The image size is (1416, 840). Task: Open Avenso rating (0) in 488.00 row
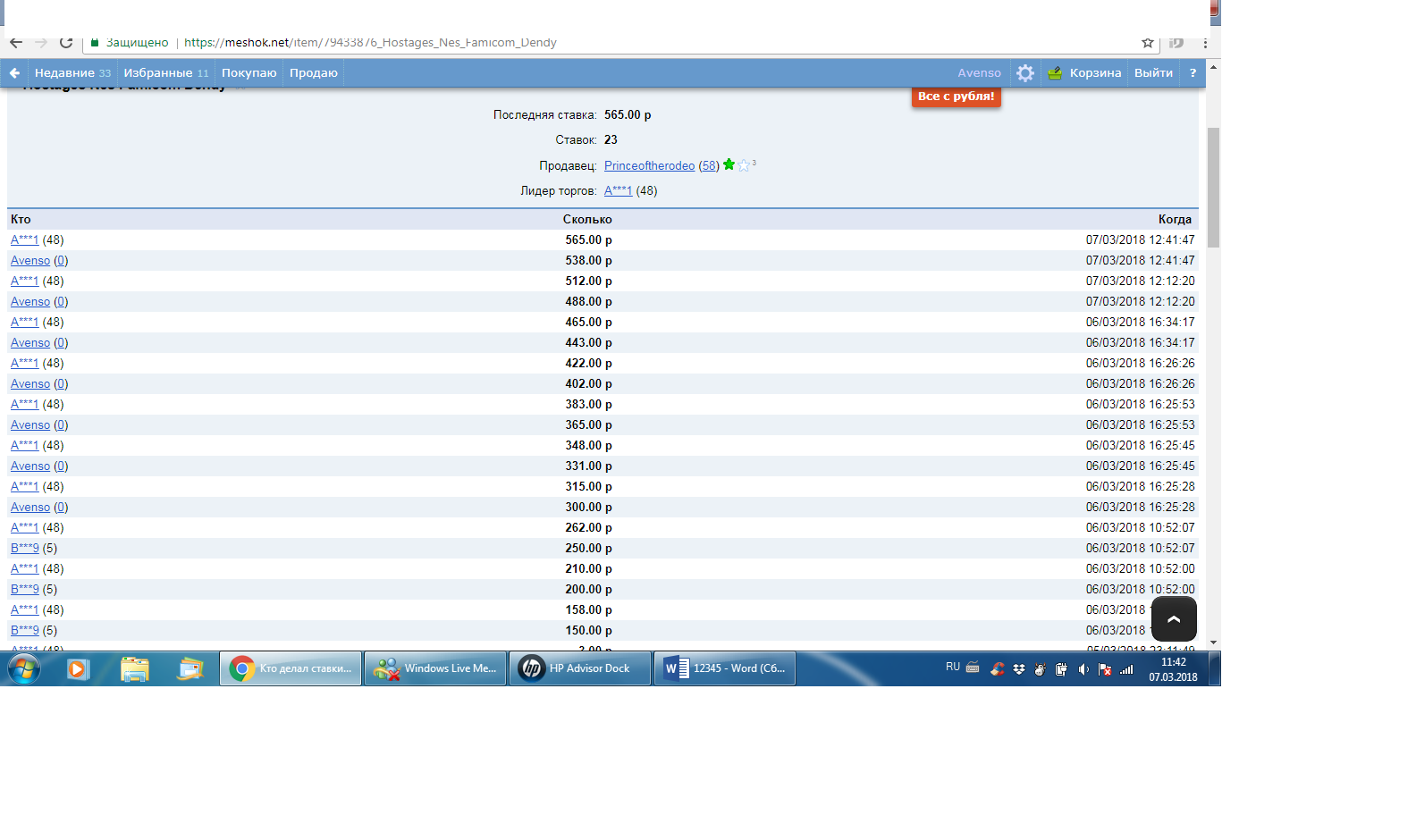pyautogui.click(x=61, y=302)
